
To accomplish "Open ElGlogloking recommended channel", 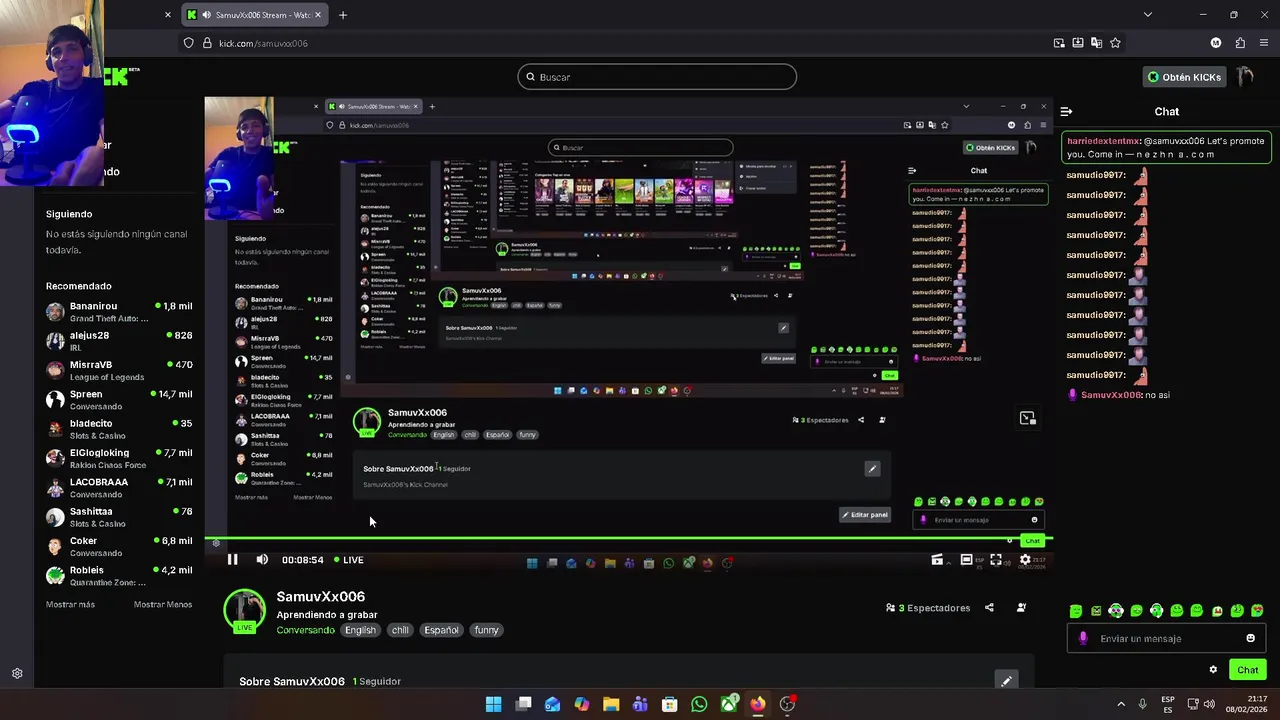I will tap(119, 458).
